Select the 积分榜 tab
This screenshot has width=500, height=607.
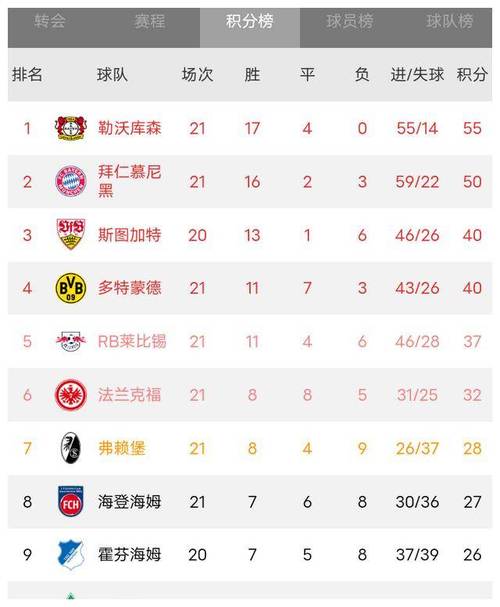tap(250, 21)
